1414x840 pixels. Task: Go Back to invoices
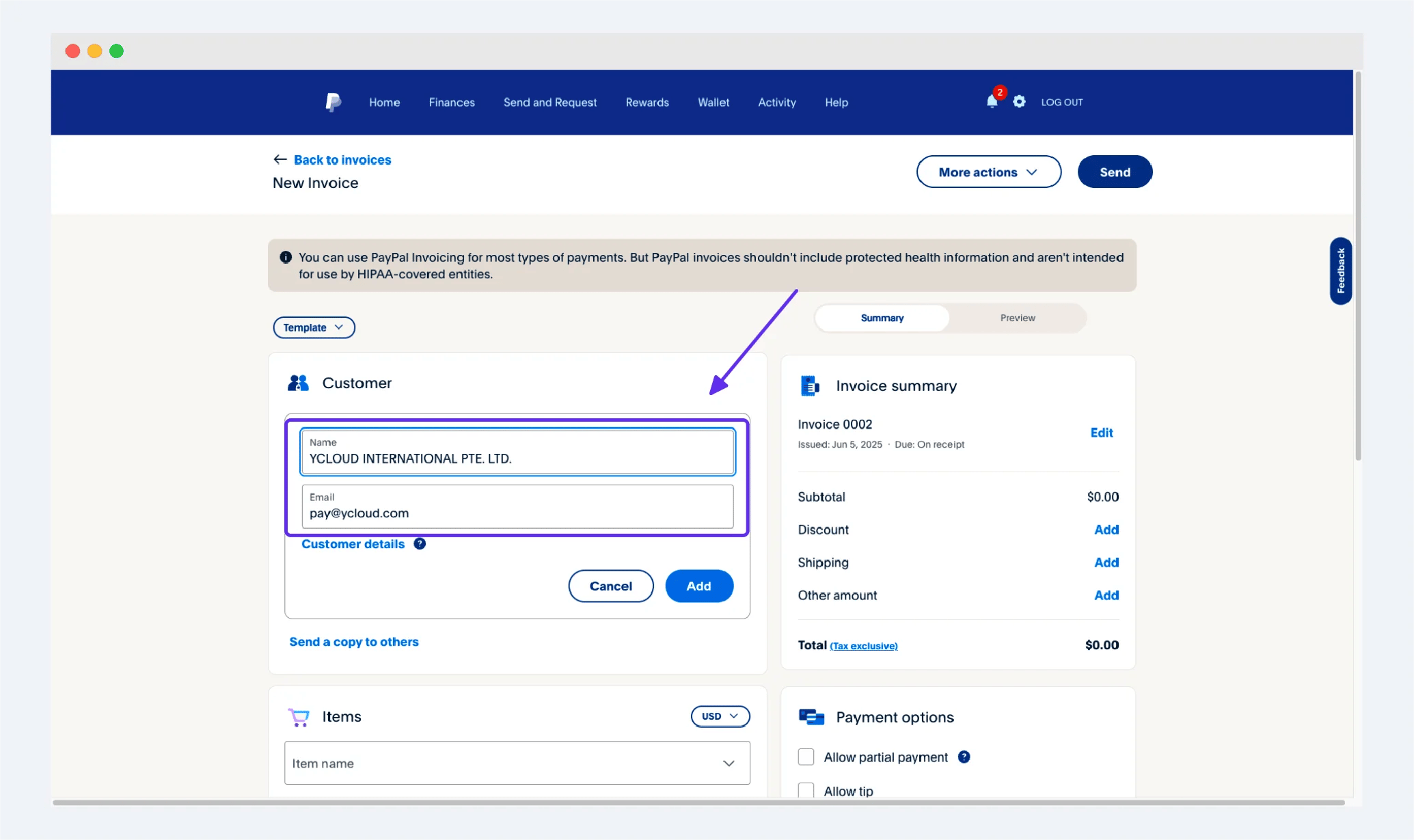342,160
